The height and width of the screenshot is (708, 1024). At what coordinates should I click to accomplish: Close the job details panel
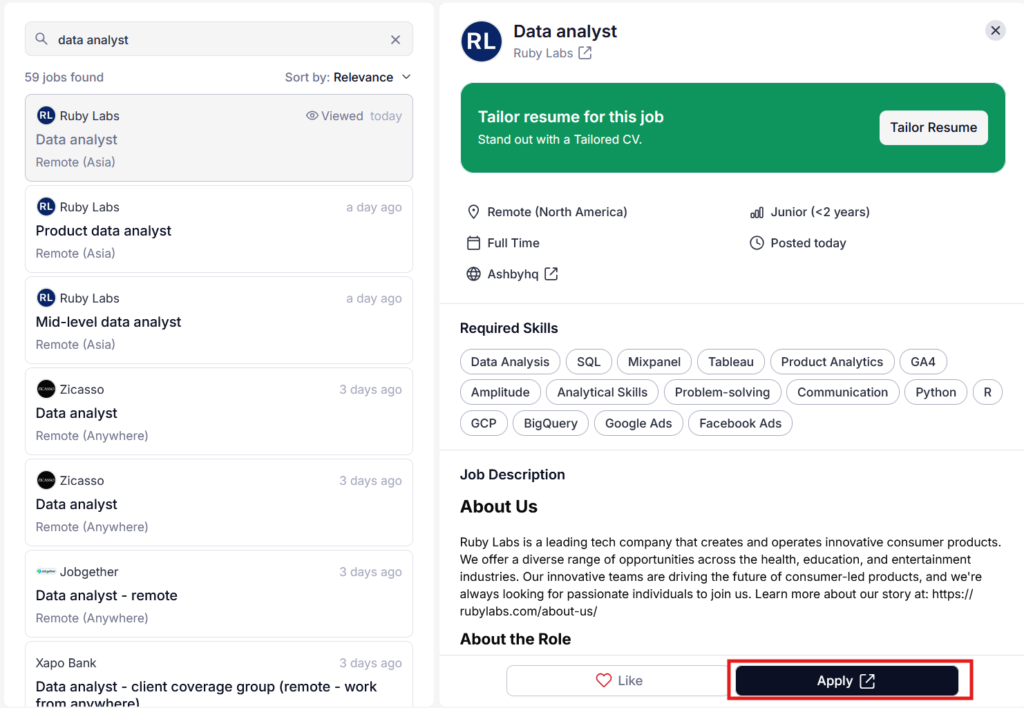pos(995,31)
